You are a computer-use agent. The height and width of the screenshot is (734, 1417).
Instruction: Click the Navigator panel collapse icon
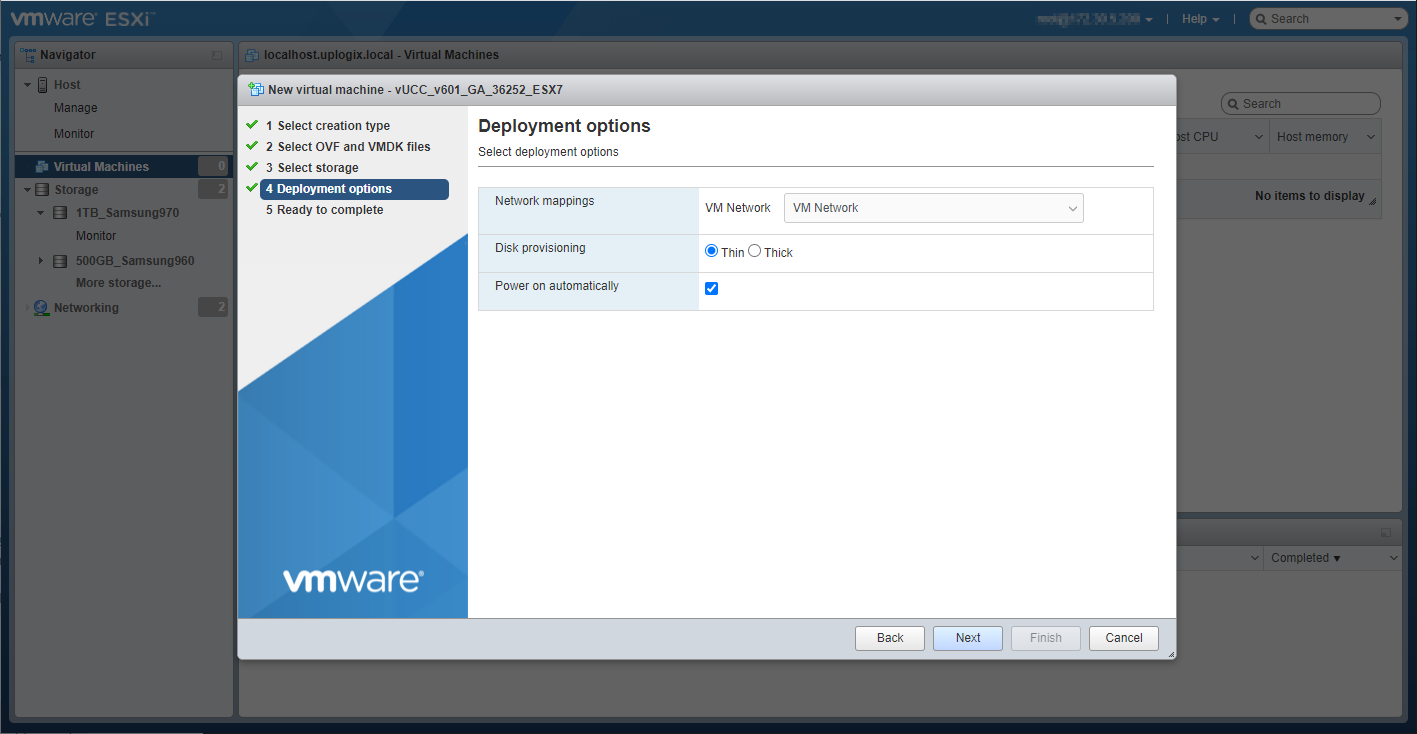pyautogui.click(x=217, y=56)
